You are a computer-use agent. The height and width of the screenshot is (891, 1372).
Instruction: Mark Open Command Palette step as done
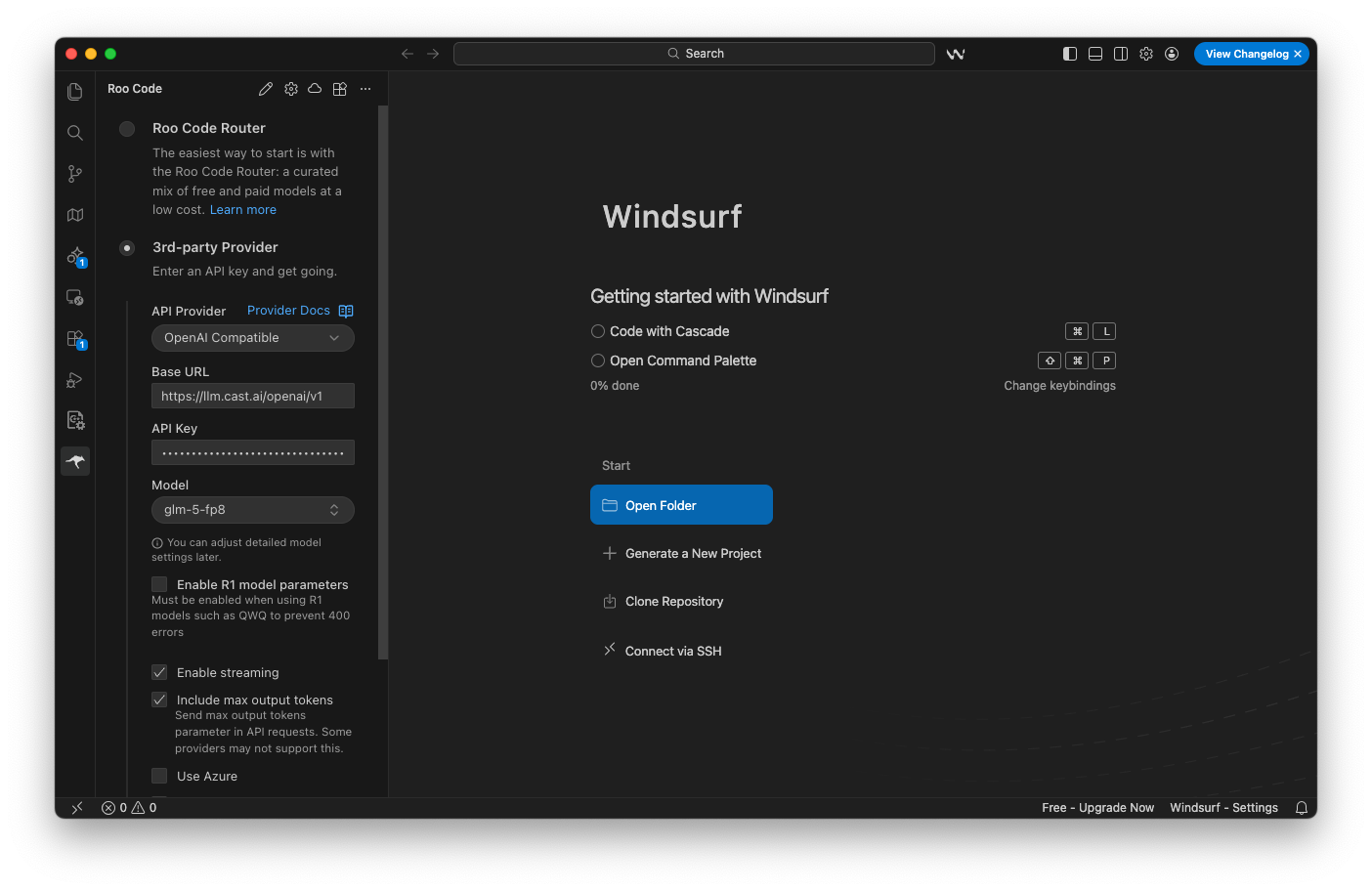click(x=598, y=361)
